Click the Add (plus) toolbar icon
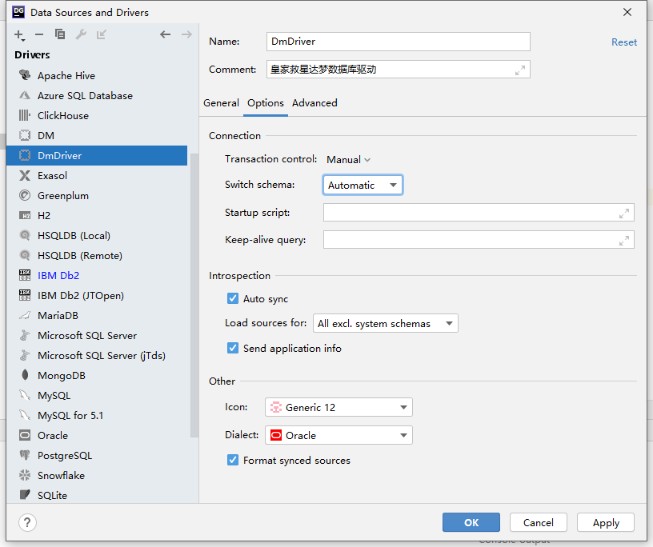This screenshot has width=653, height=547. click(19, 35)
